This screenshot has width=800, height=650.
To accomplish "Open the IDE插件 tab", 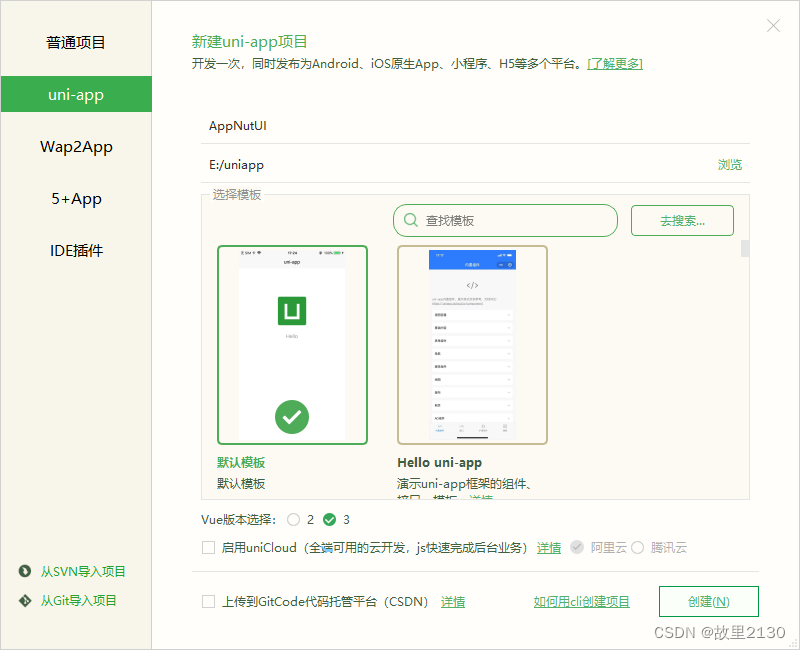I will (76, 251).
